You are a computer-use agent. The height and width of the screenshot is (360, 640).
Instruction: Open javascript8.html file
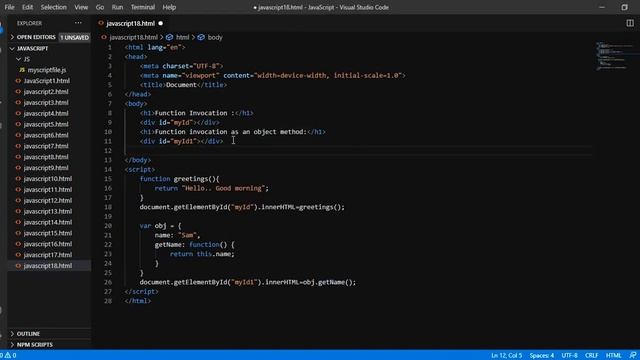point(46,157)
